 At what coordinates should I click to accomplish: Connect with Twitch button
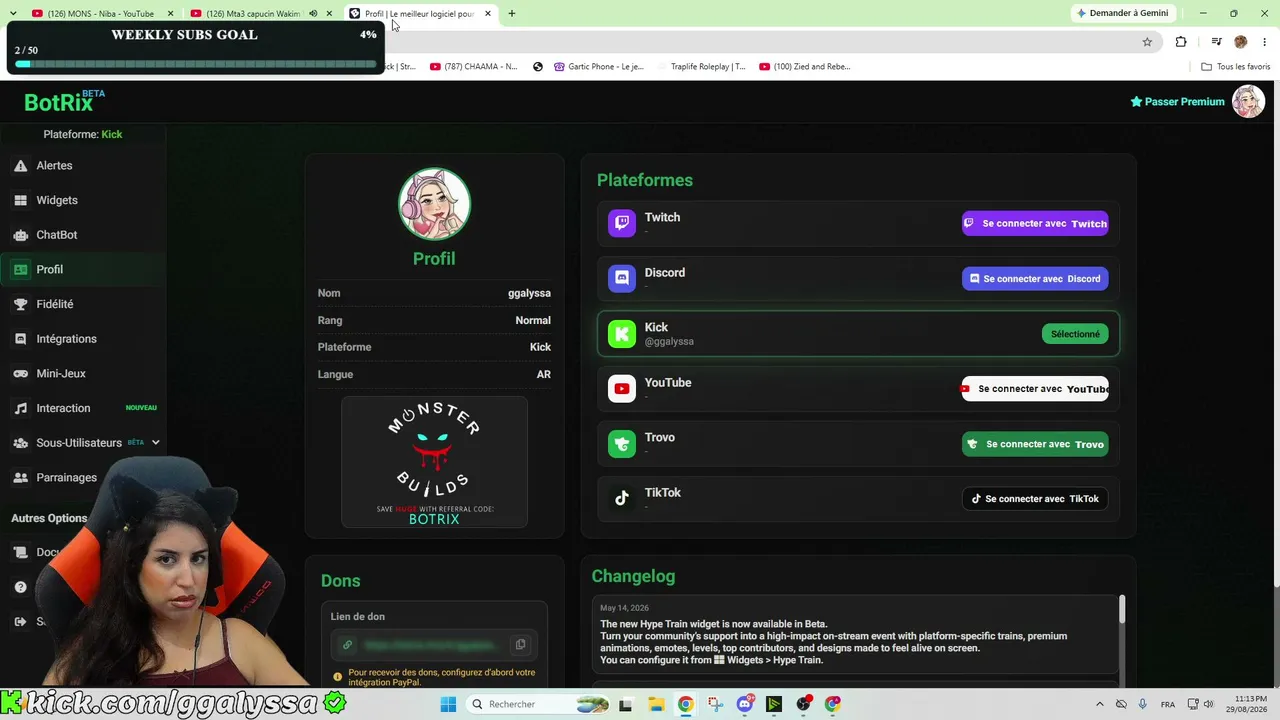click(1035, 223)
